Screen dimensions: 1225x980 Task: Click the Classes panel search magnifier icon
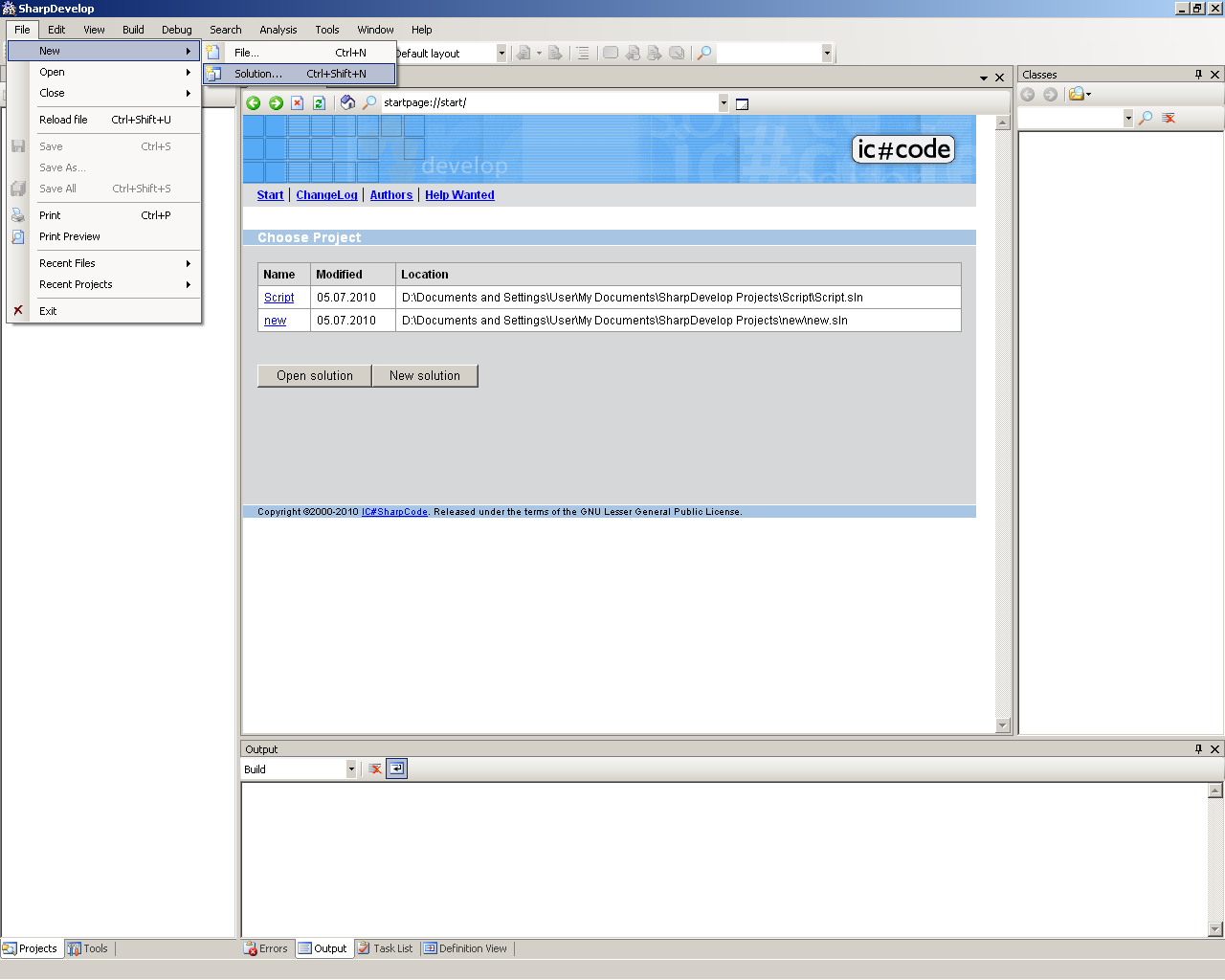pos(1146,118)
